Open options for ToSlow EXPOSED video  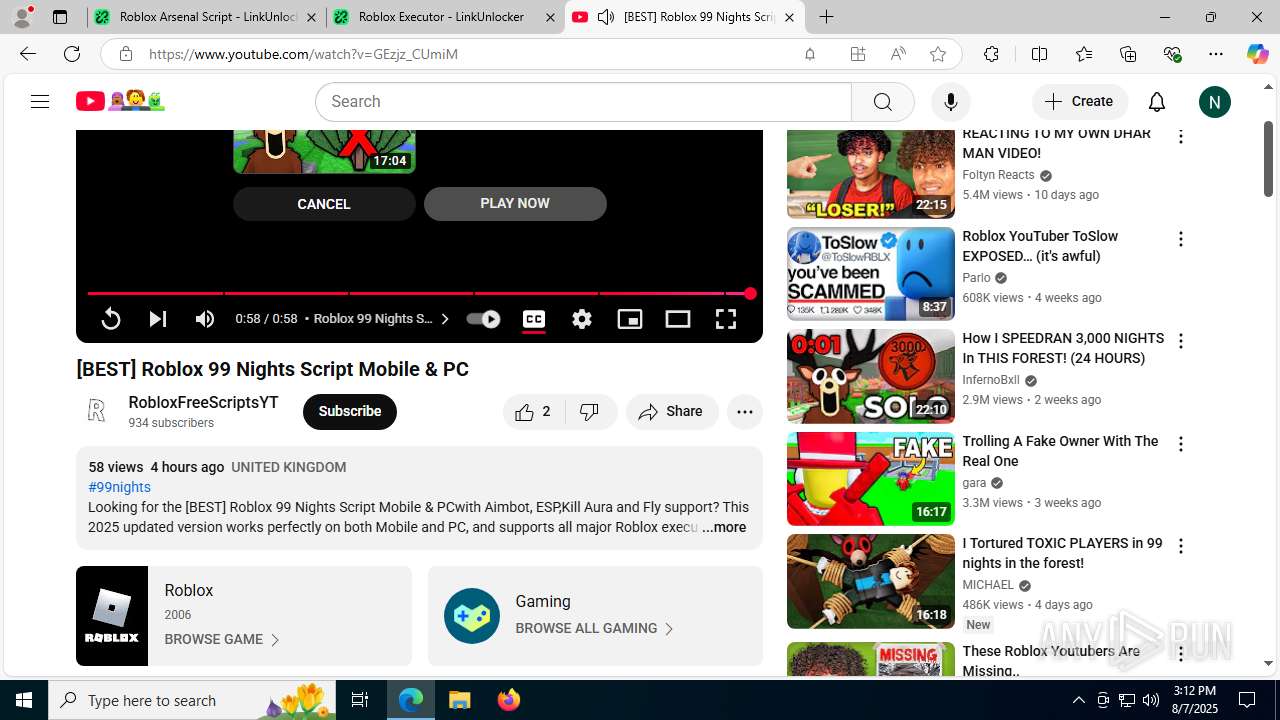click(x=1181, y=239)
